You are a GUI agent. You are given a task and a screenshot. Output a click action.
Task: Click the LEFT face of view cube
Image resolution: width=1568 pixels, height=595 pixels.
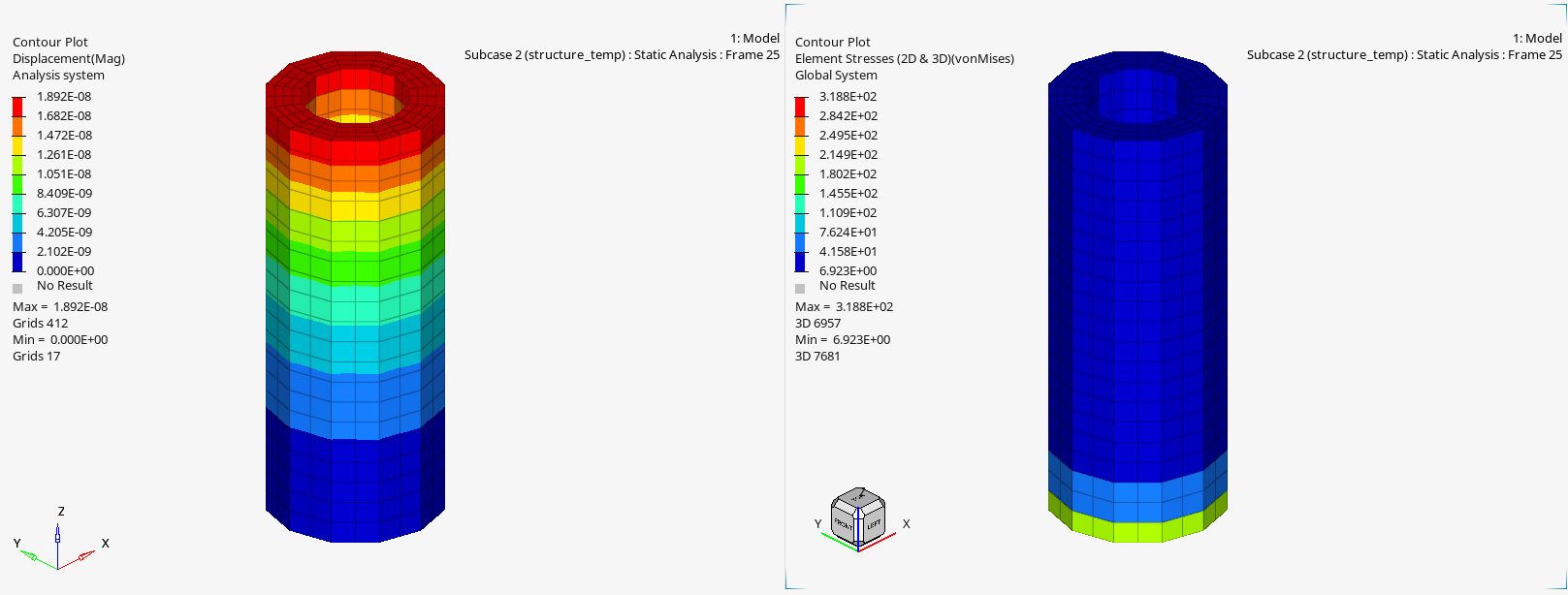coord(873,524)
